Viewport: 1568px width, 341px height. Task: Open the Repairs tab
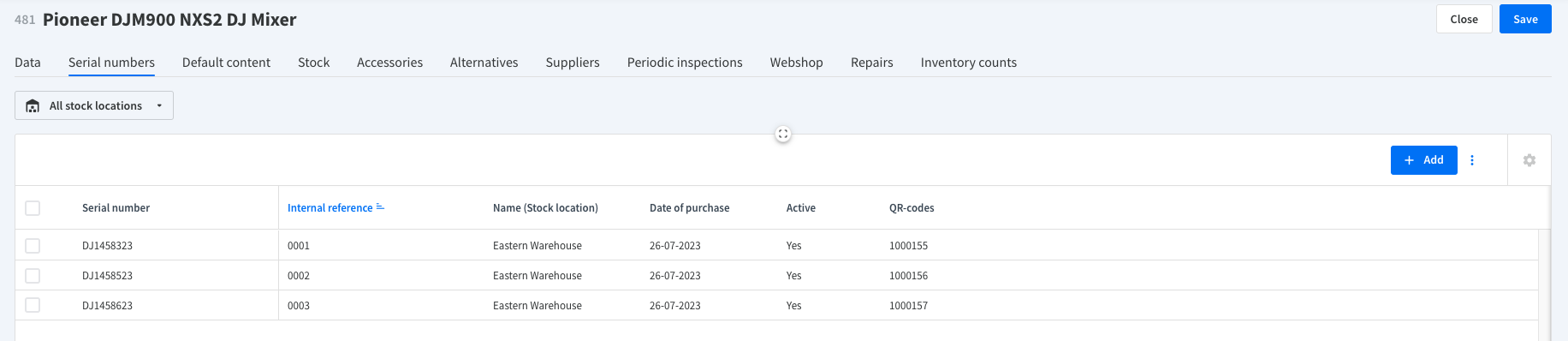(871, 63)
